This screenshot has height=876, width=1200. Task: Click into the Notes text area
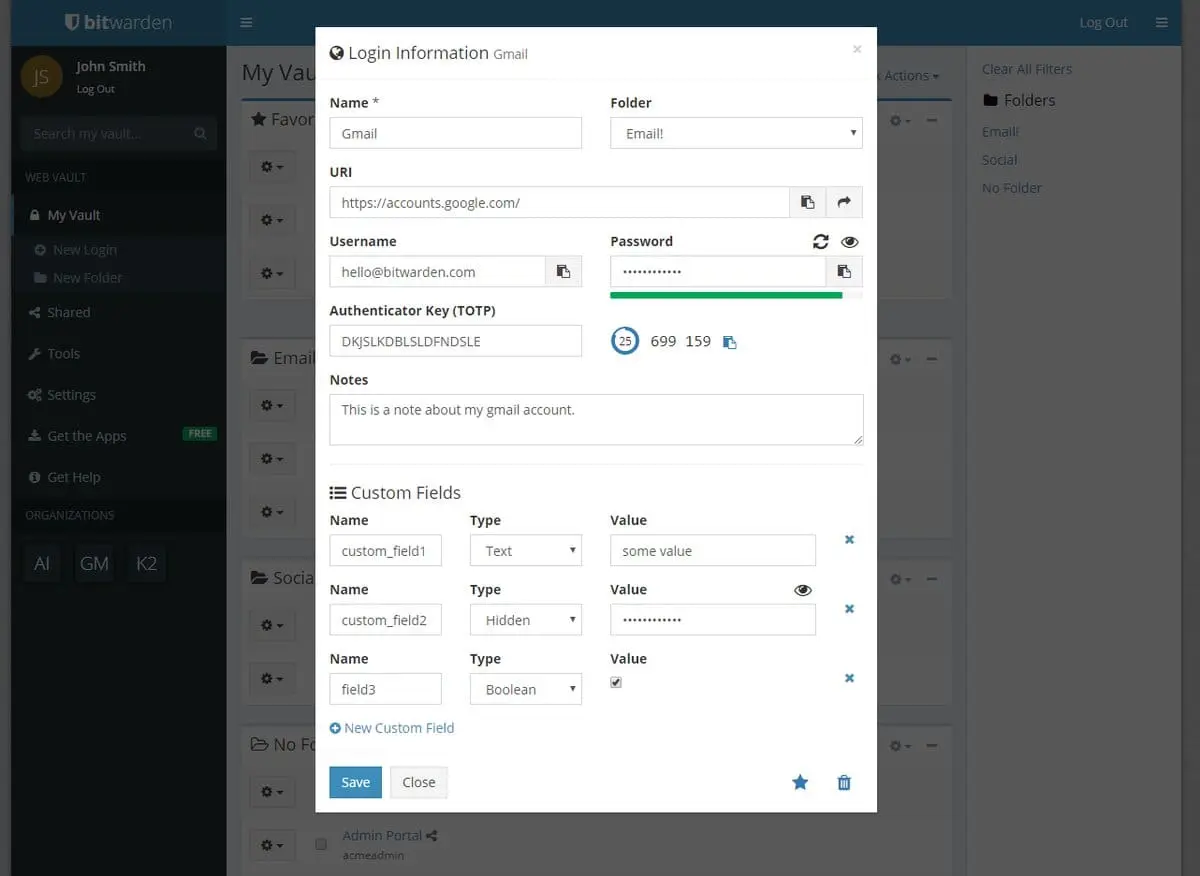click(596, 420)
